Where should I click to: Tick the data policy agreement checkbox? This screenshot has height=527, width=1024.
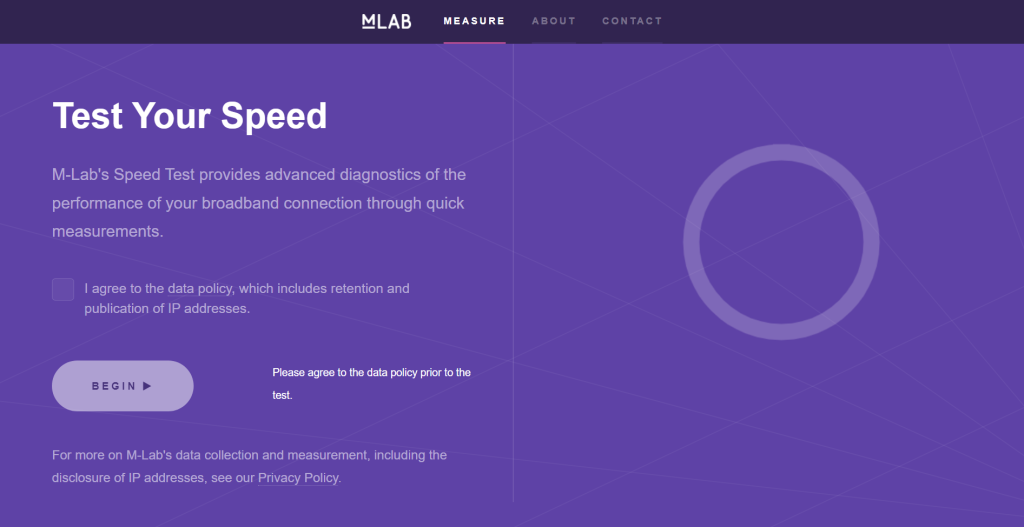pos(63,289)
